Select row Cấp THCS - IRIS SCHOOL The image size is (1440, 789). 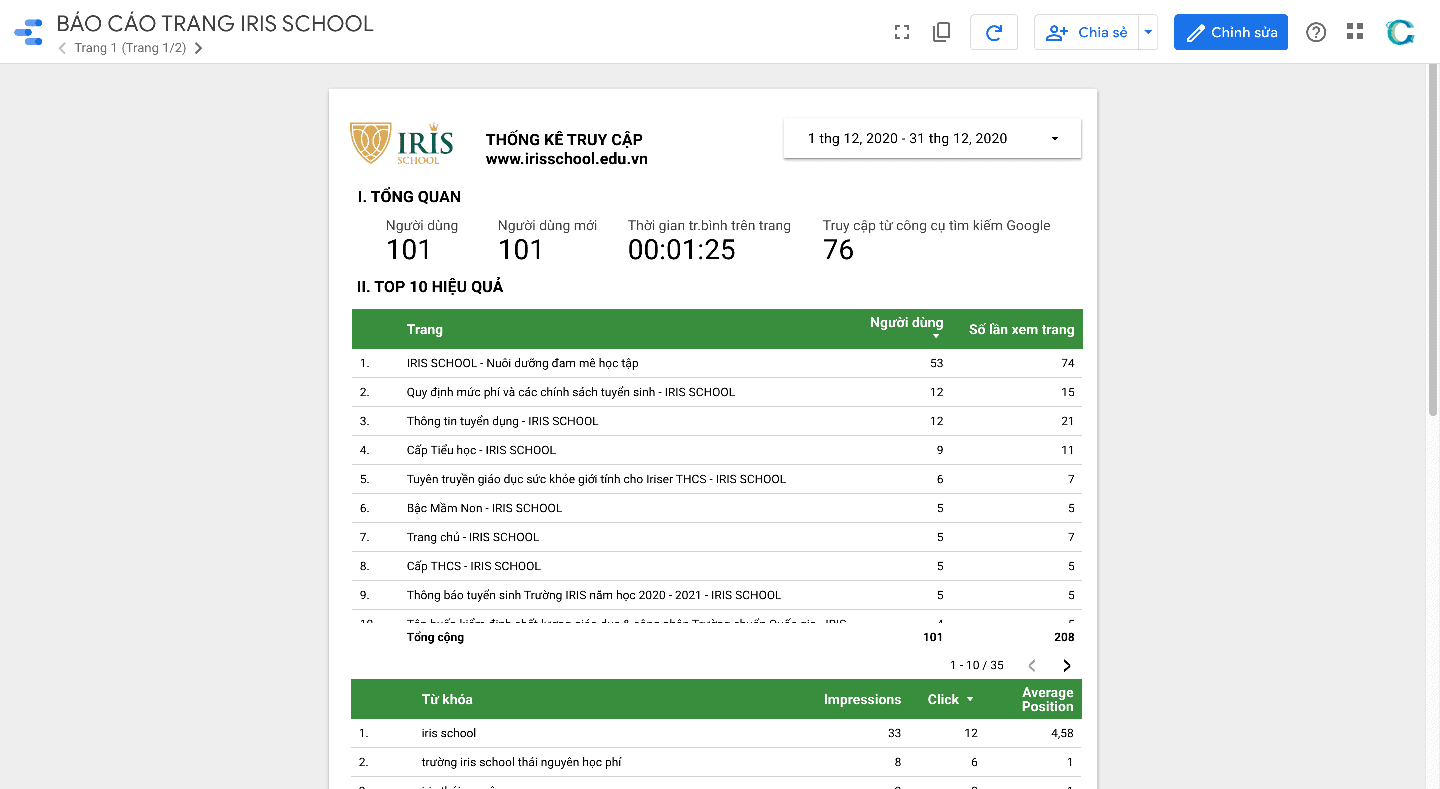(x=716, y=566)
